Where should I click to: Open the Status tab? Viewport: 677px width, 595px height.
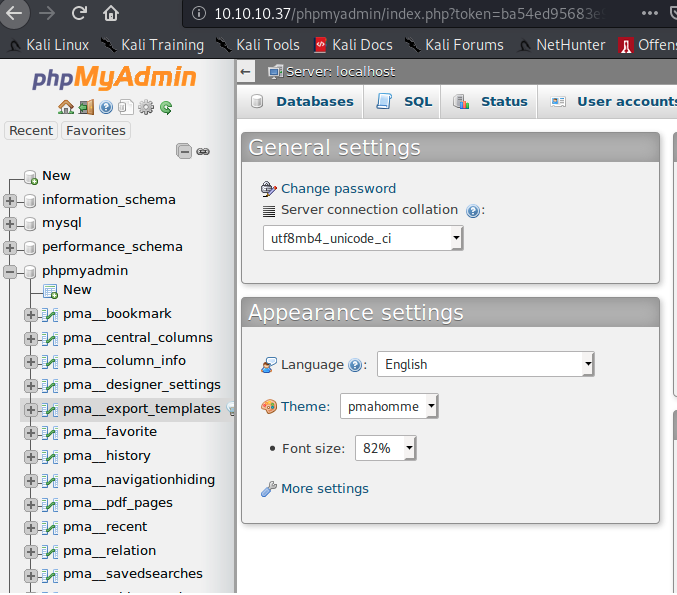(490, 101)
